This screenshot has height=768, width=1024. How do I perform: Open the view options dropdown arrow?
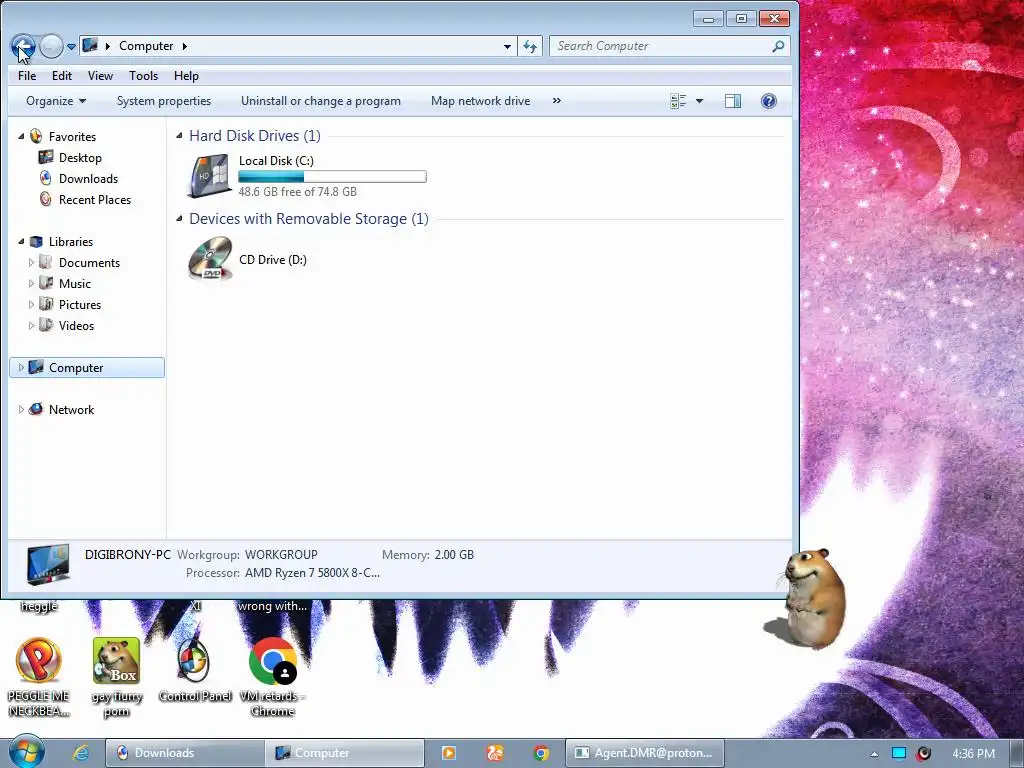tap(699, 101)
